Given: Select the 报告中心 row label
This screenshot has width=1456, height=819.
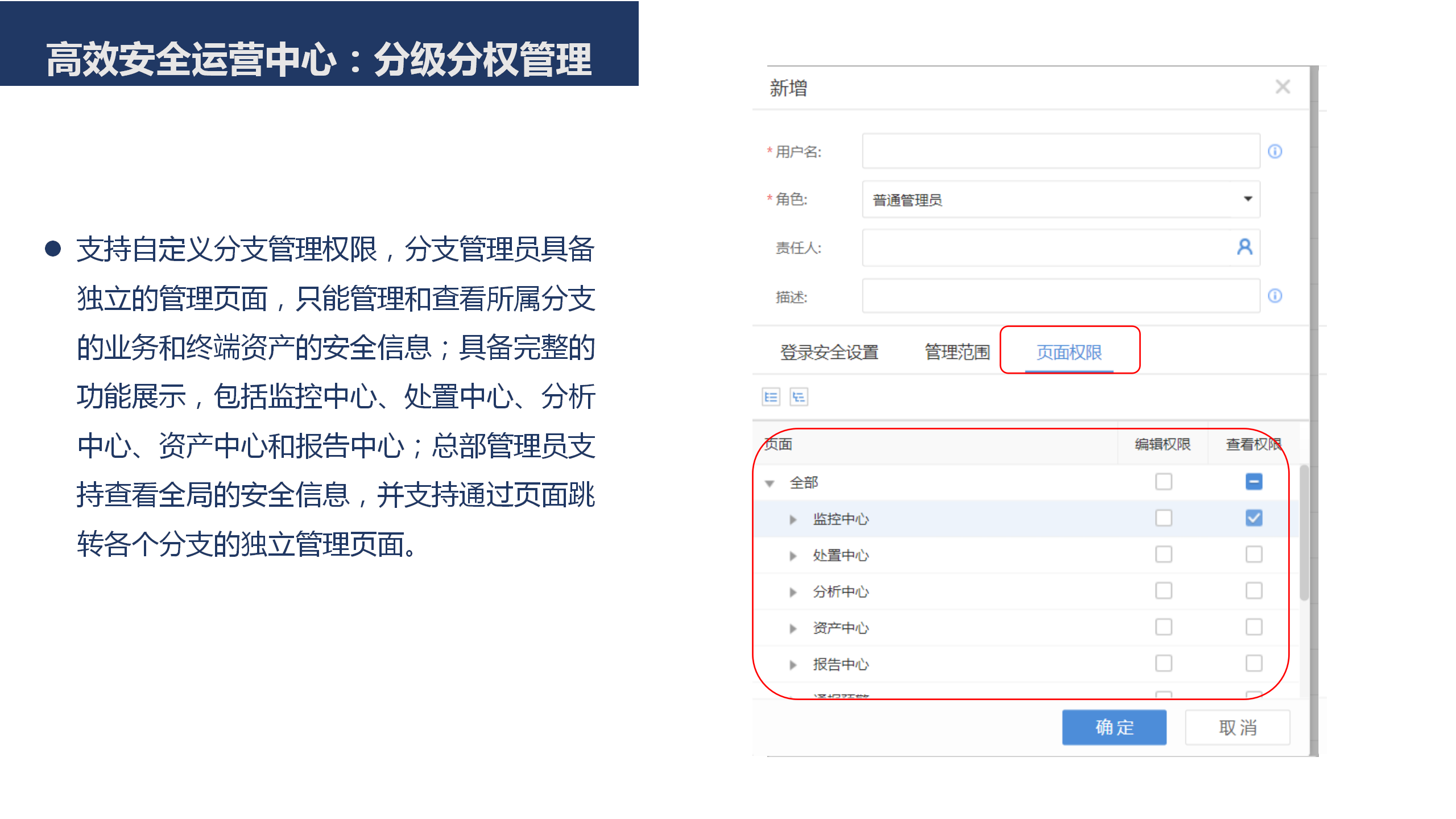Looking at the screenshot, I should tap(841, 665).
